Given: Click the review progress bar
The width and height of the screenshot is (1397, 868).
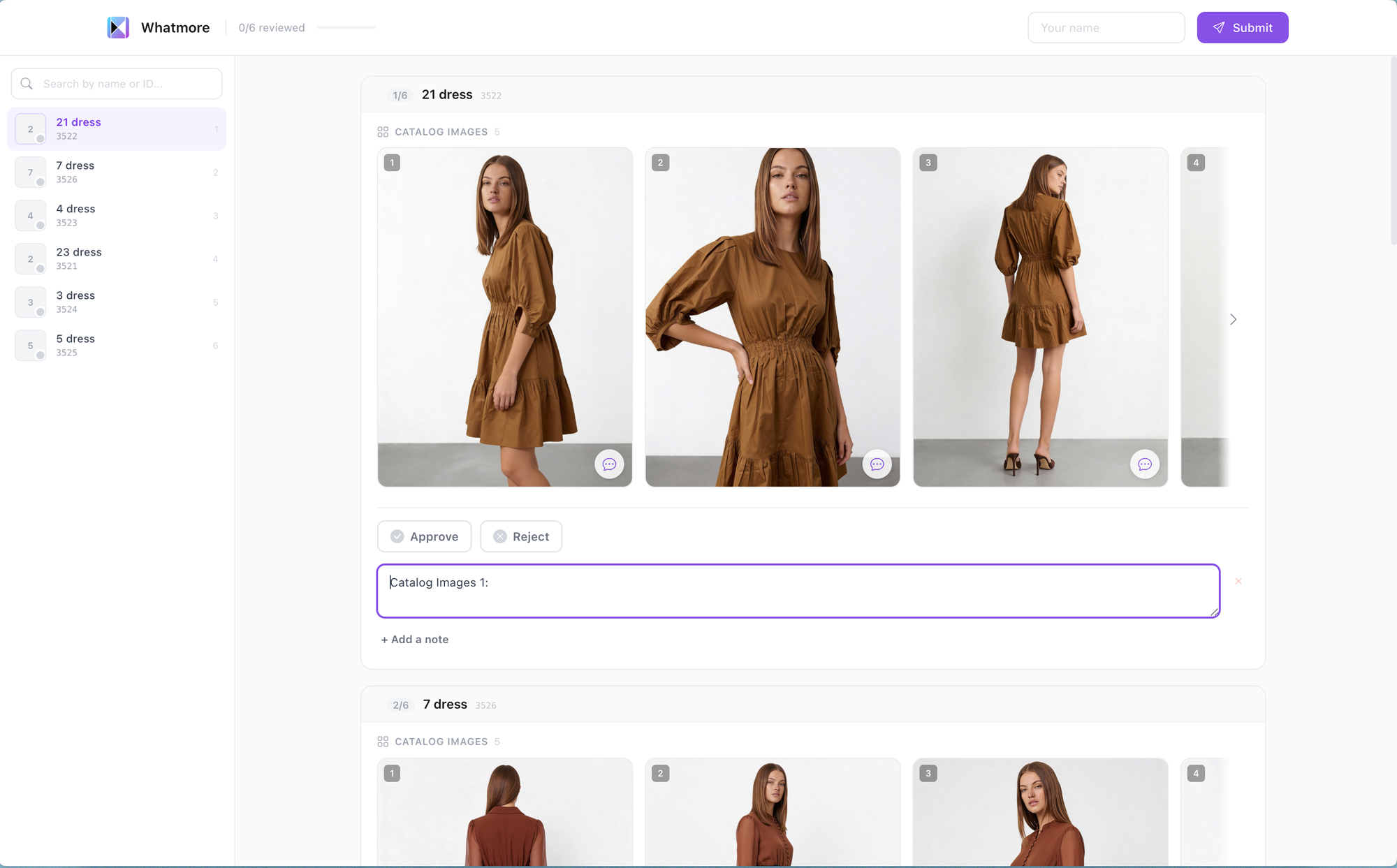Looking at the screenshot, I should tap(346, 28).
